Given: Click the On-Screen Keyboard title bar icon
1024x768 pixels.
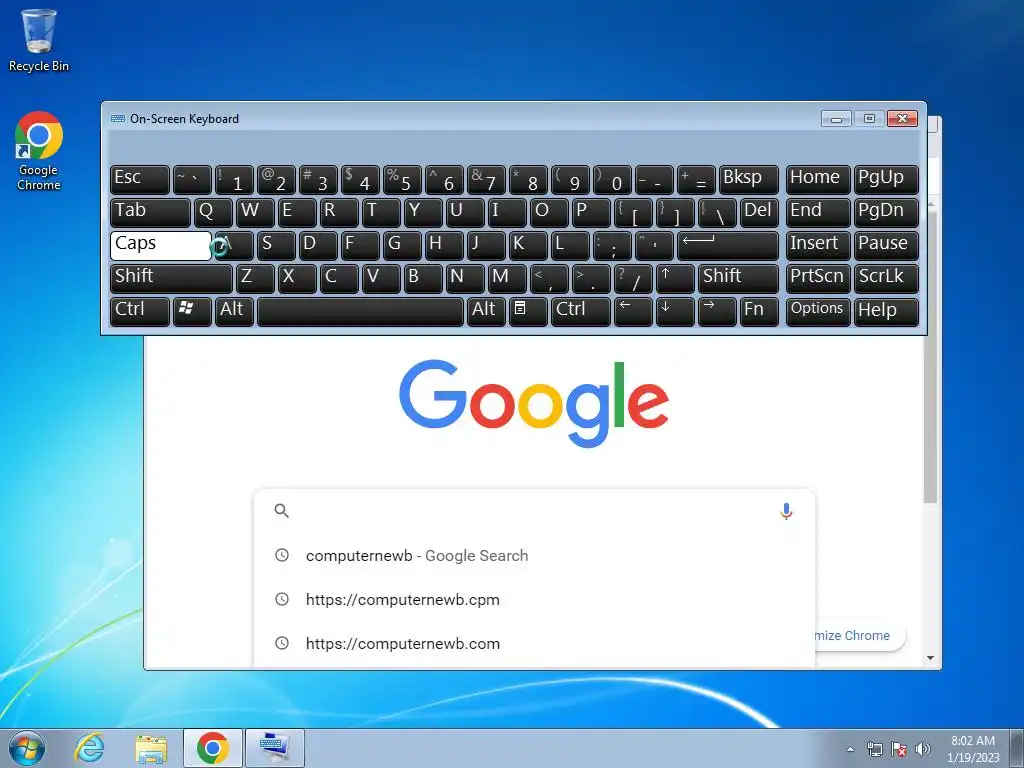Looking at the screenshot, I should click(118, 119).
